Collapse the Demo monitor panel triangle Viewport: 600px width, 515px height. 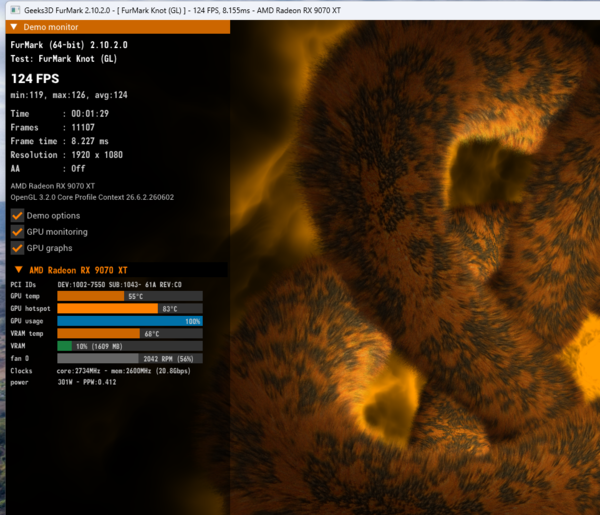(x=14, y=27)
